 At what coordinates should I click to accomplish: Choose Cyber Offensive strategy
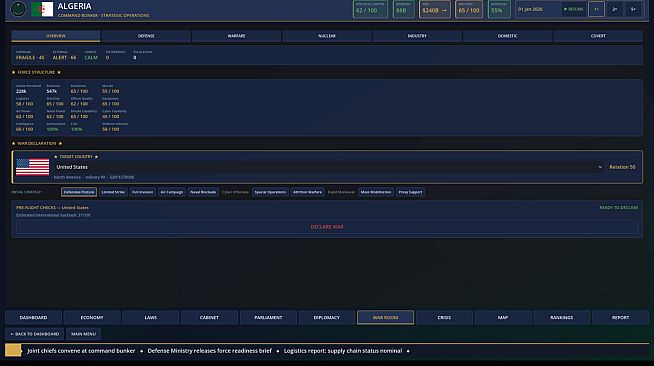click(x=235, y=192)
